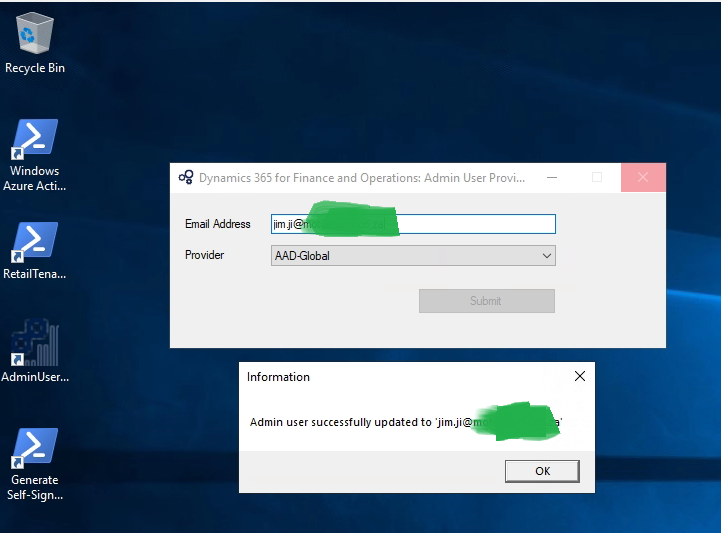Minimize the Admin User Provisioning window
This screenshot has height=536, width=721.
(552, 177)
